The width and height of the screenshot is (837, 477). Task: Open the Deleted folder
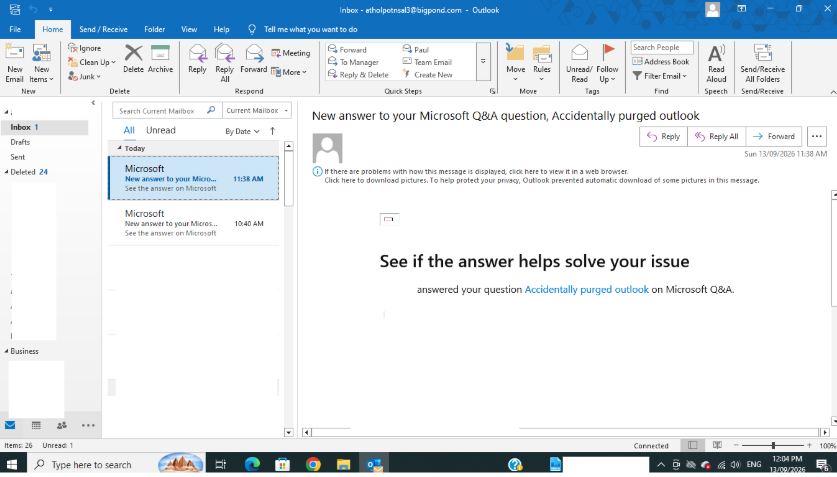pyautogui.click(x=29, y=172)
